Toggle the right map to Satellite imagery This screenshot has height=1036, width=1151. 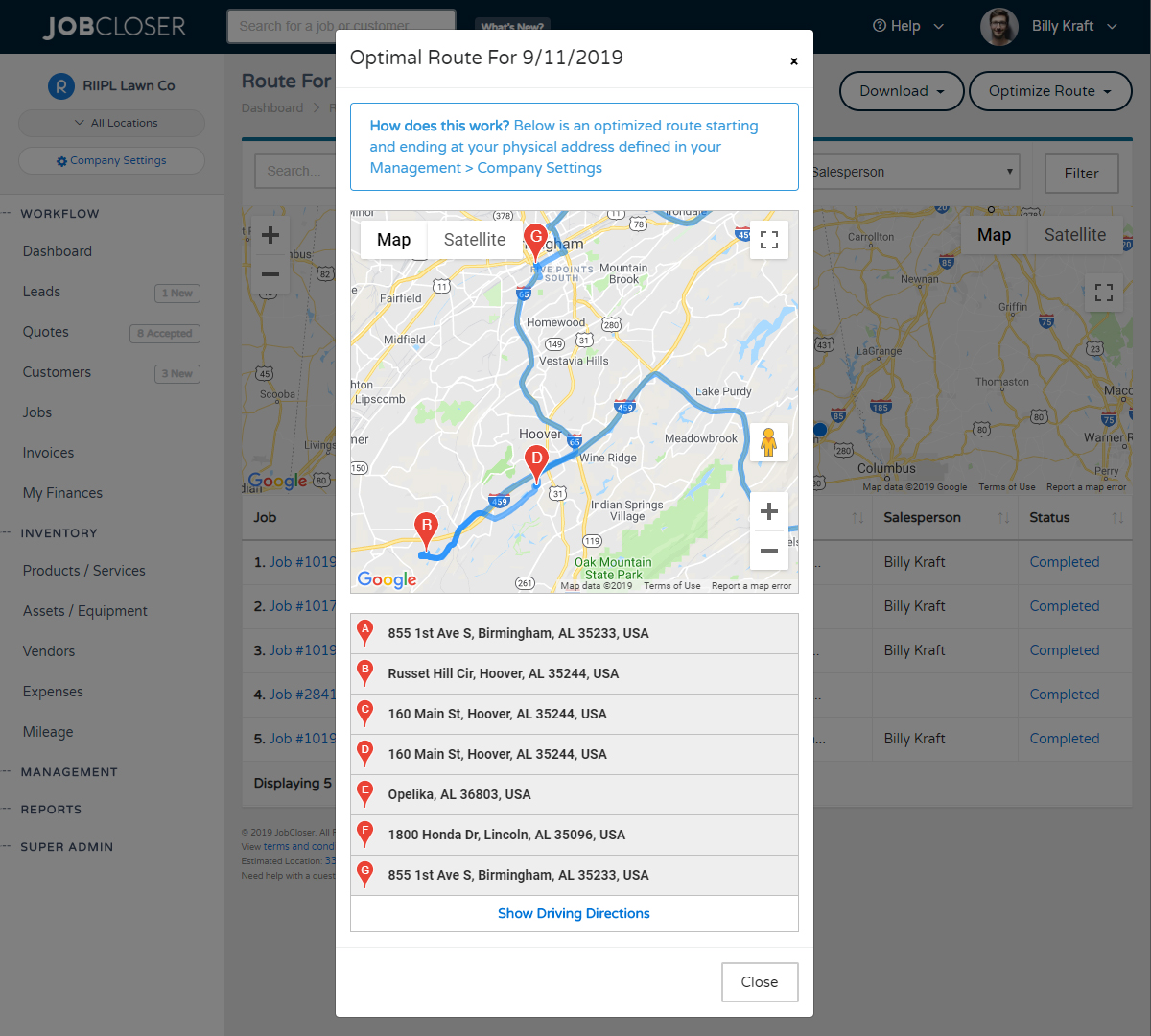pyautogui.click(x=1074, y=234)
